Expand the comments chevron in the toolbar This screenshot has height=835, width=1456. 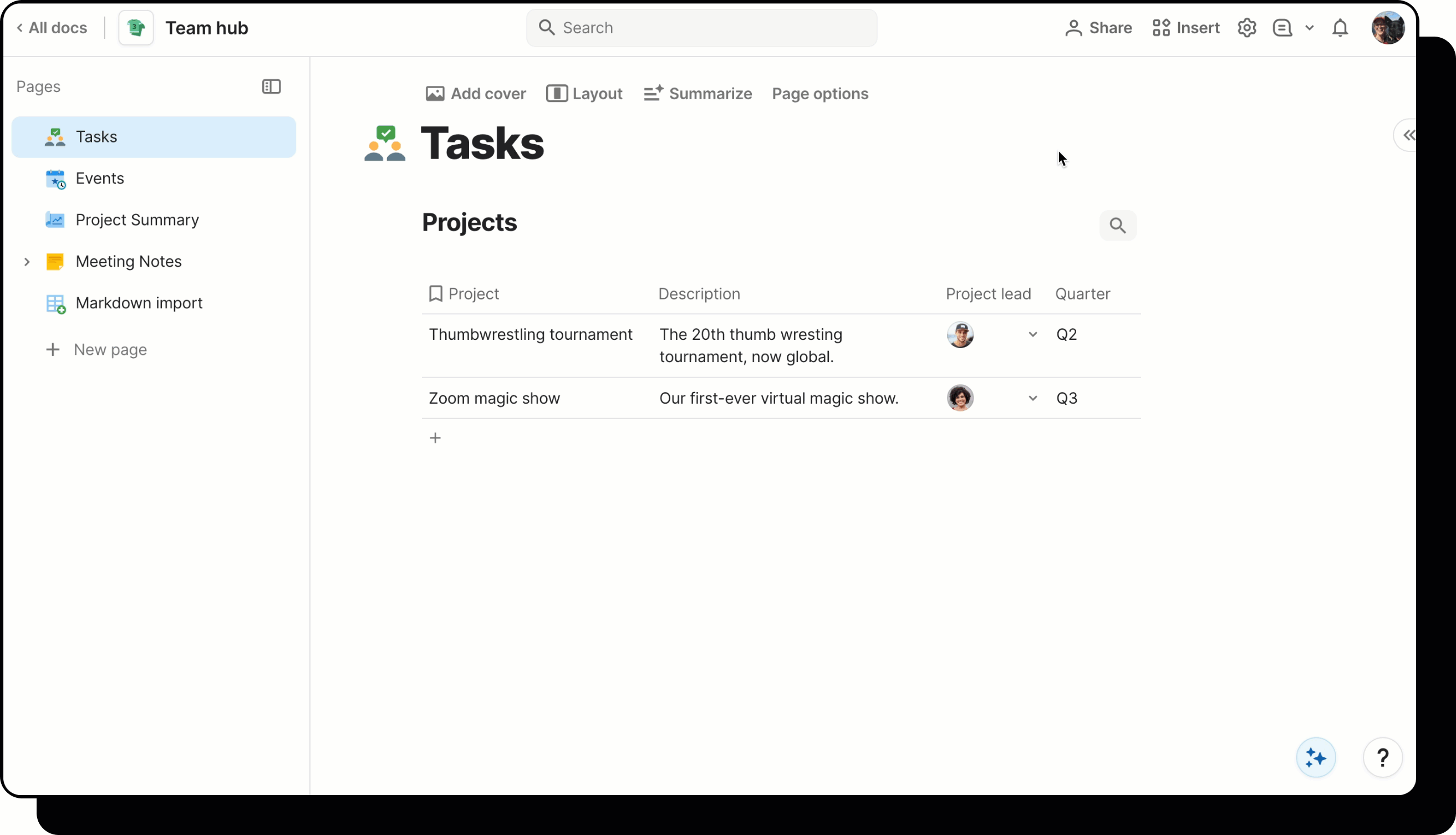pos(1310,27)
